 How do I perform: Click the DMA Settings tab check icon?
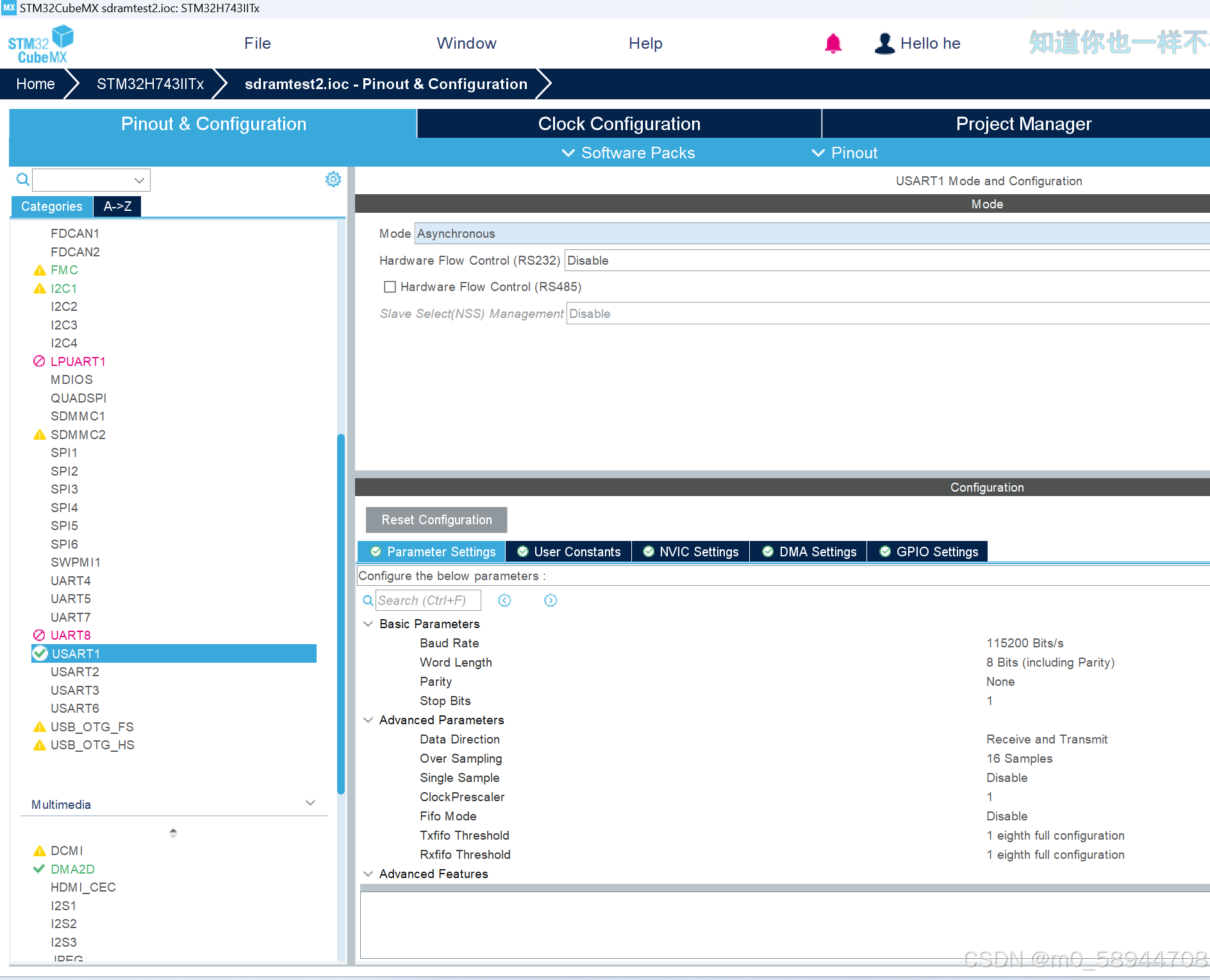tap(768, 552)
